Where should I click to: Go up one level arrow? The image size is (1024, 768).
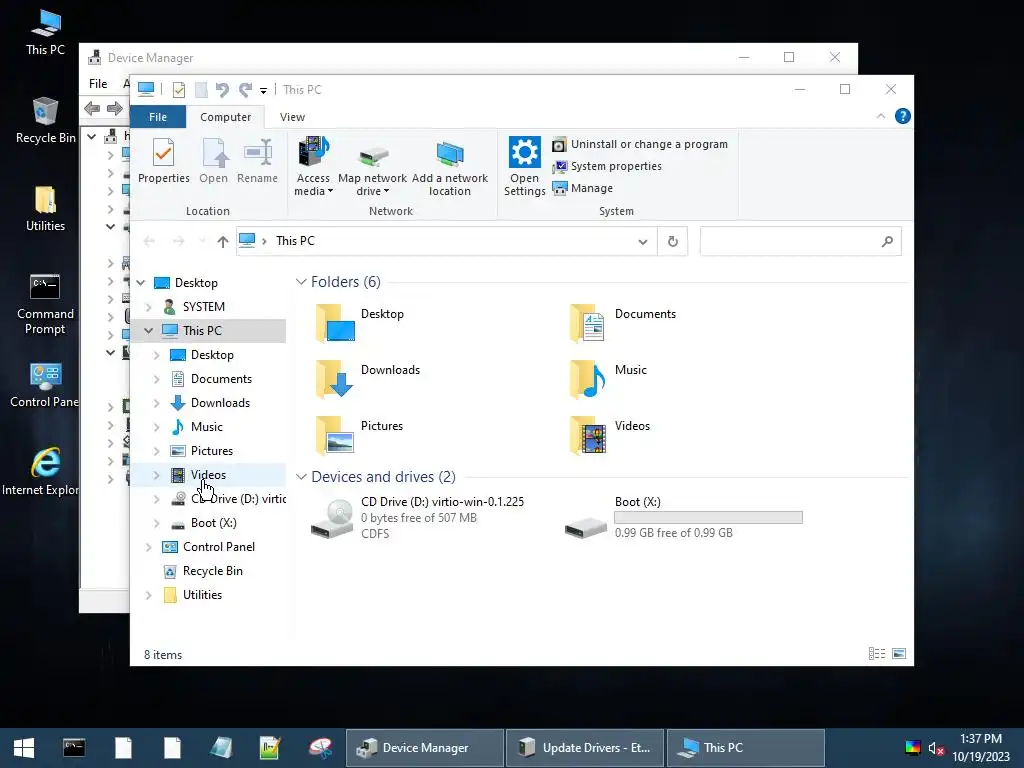[x=223, y=242]
